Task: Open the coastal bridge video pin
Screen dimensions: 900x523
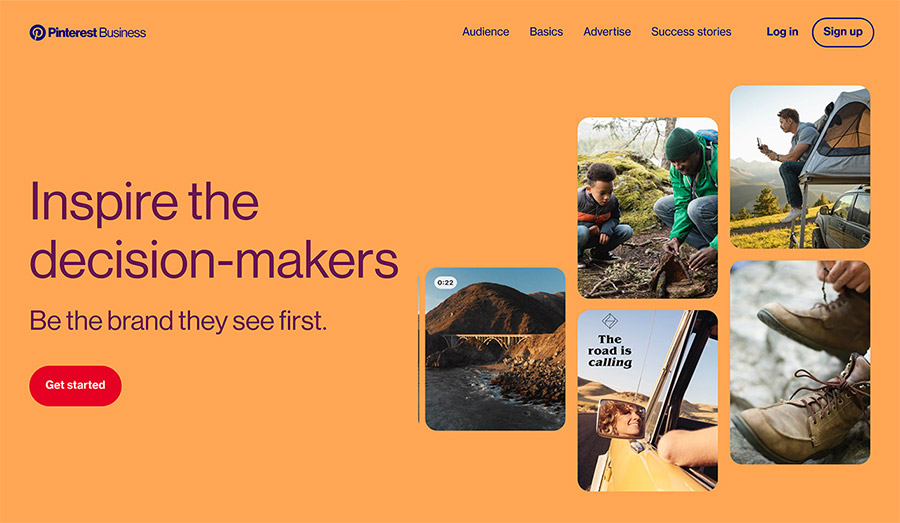Action: pyautogui.click(x=495, y=349)
